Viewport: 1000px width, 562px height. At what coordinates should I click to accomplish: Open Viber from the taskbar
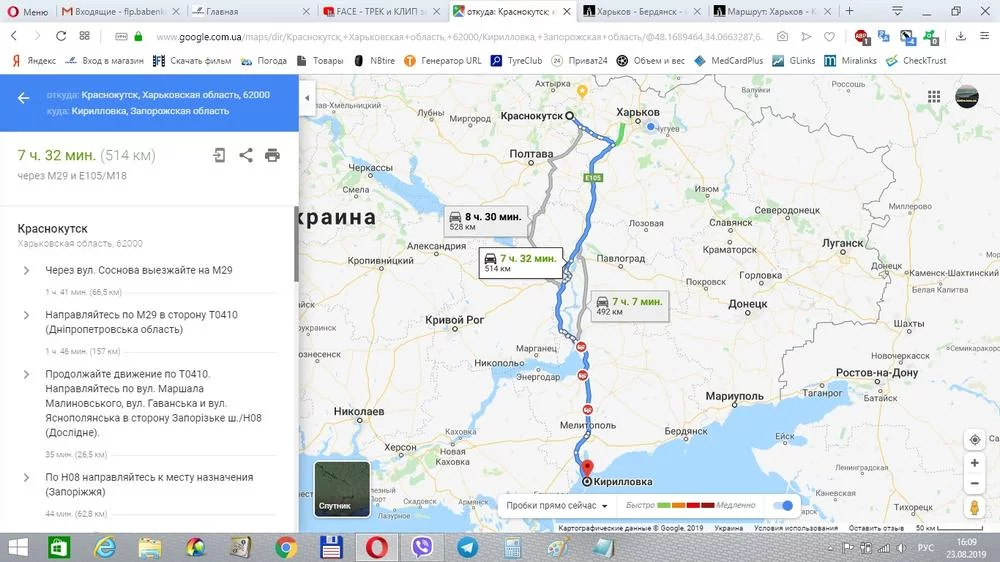(422, 547)
